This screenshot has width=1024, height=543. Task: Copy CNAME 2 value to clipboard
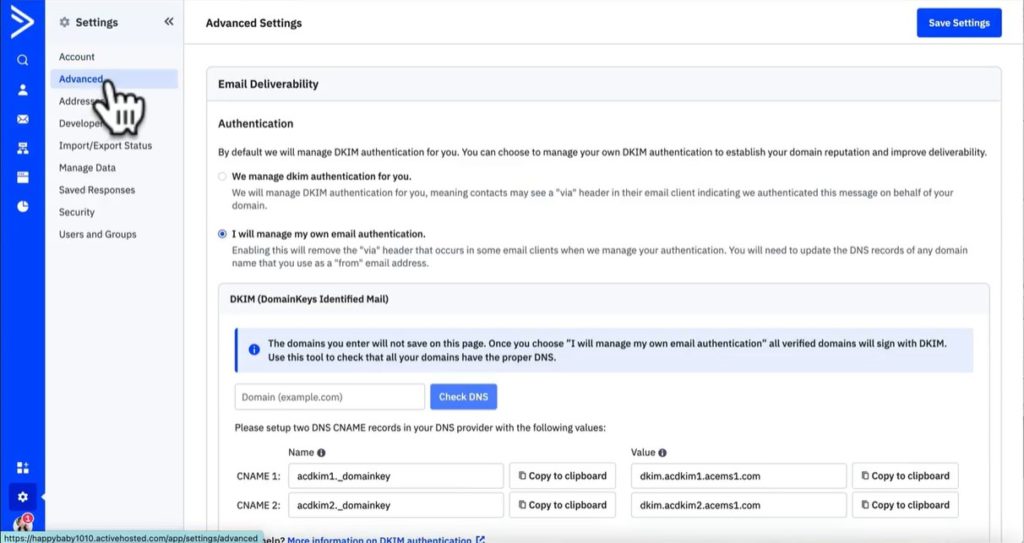pos(905,505)
